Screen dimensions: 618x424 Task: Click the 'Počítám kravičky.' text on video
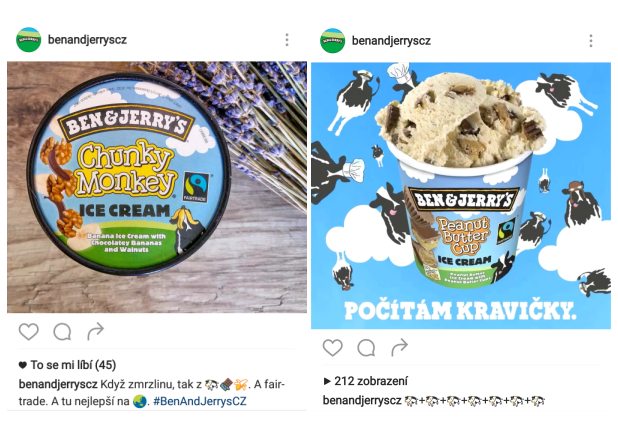pyautogui.click(x=460, y=311)
